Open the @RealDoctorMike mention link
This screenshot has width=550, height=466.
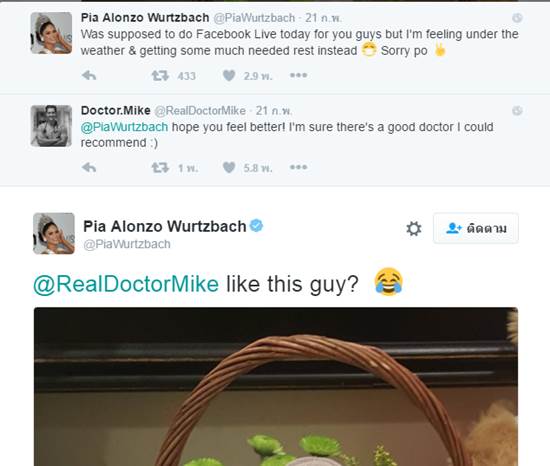(126, 284)
